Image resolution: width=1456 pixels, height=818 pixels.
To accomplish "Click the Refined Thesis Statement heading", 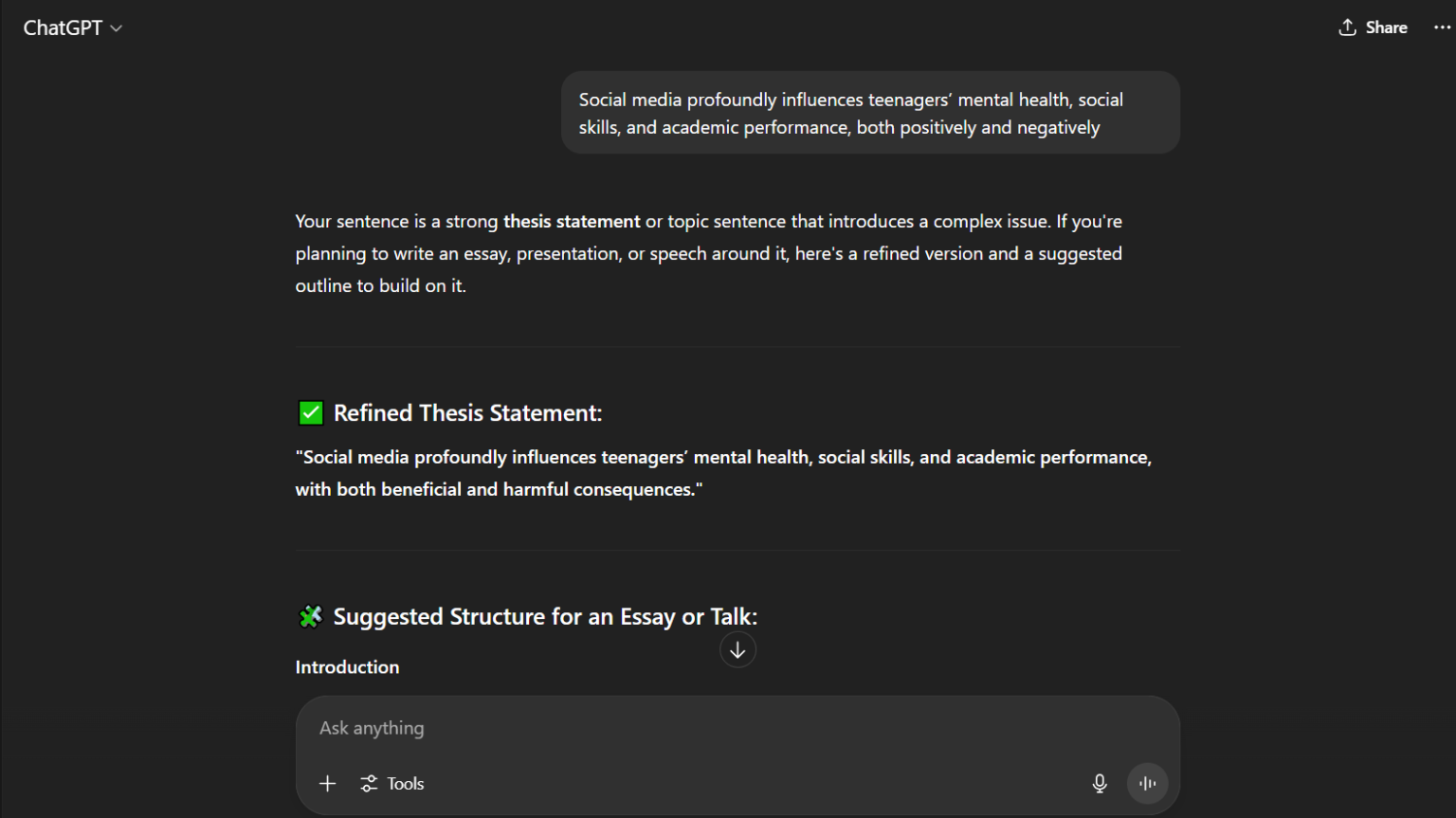I will click(x=467, y=413).
